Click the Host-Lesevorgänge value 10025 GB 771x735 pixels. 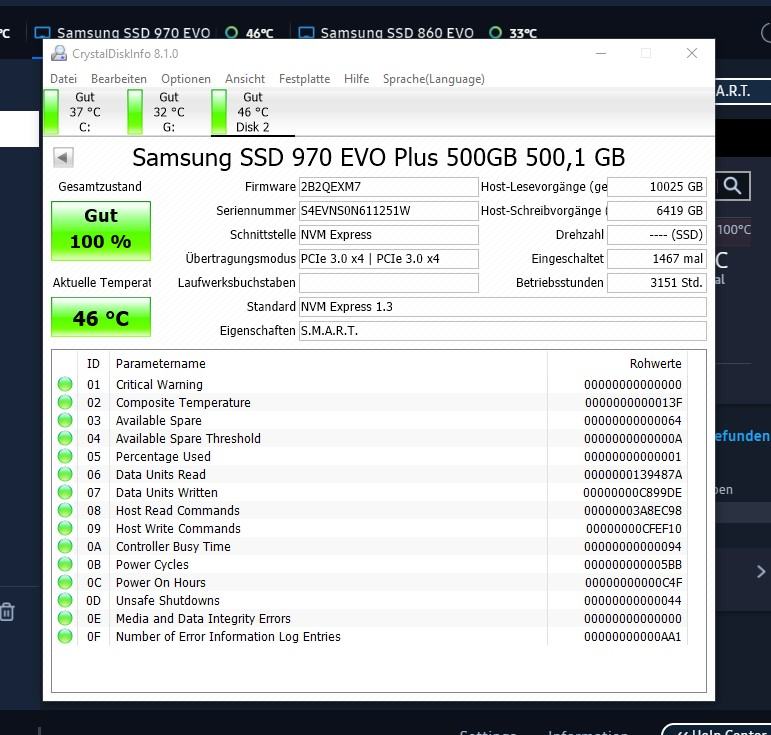pos(657,187)
